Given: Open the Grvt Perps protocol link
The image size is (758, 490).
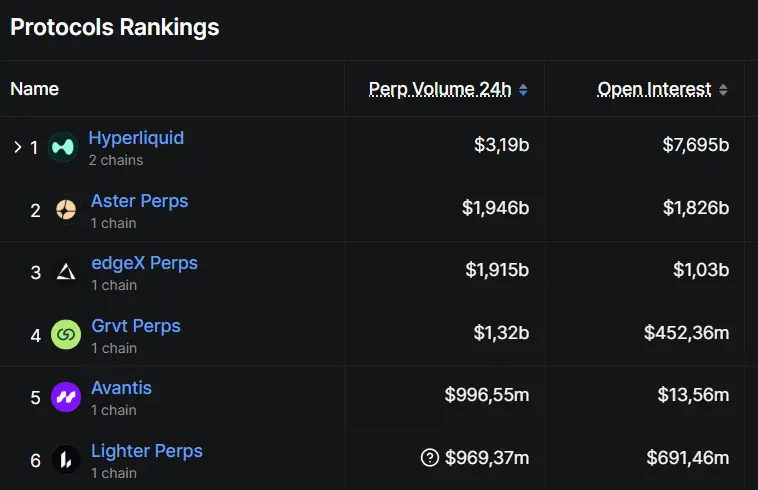Looking at the screenshot, I should [136, 326].
